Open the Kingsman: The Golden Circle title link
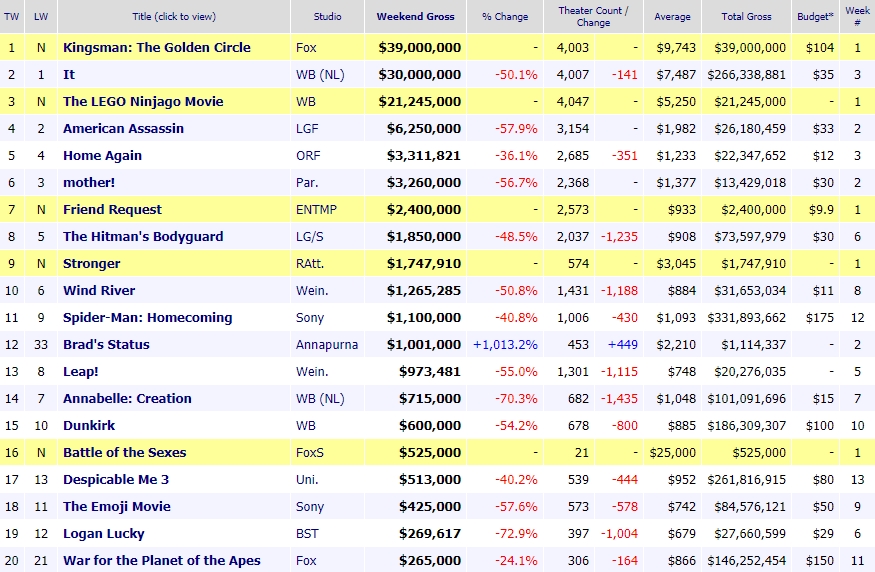This screenshot has width=875, height=572. (x=157, y=47)
